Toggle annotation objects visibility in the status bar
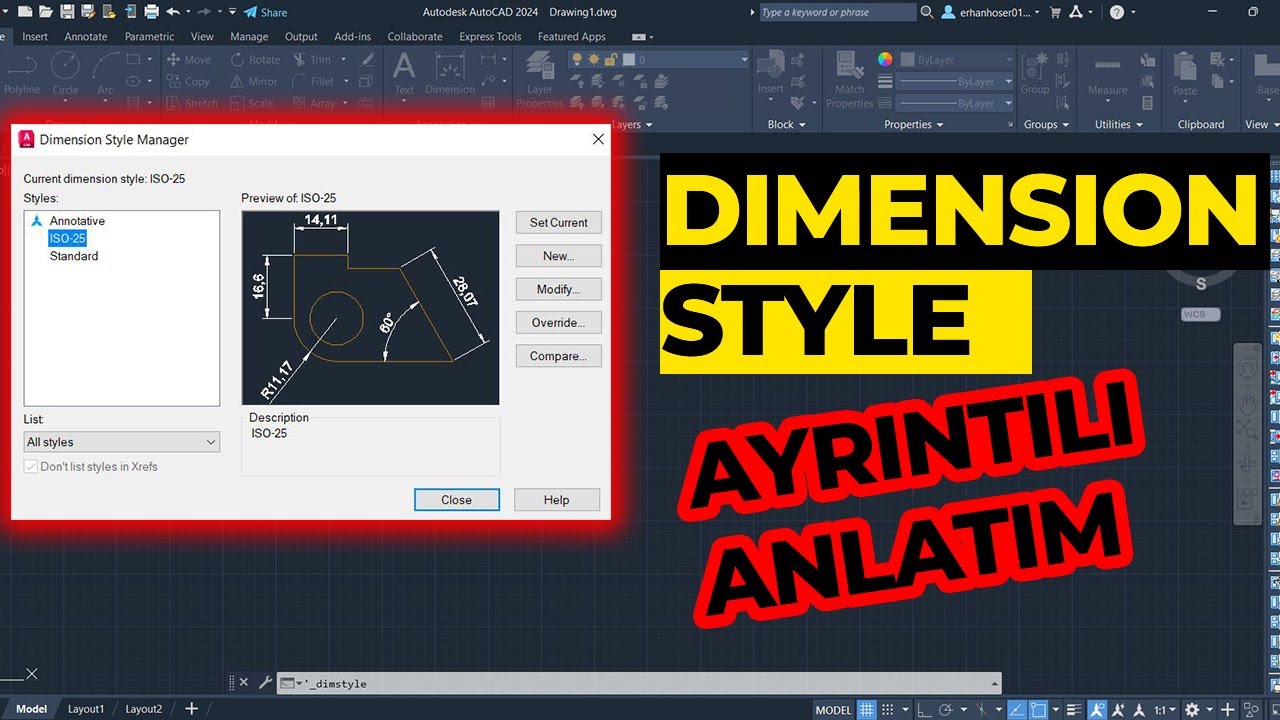The width and height of the screenshot is (1280, 720). click(x=1097, y=710)
